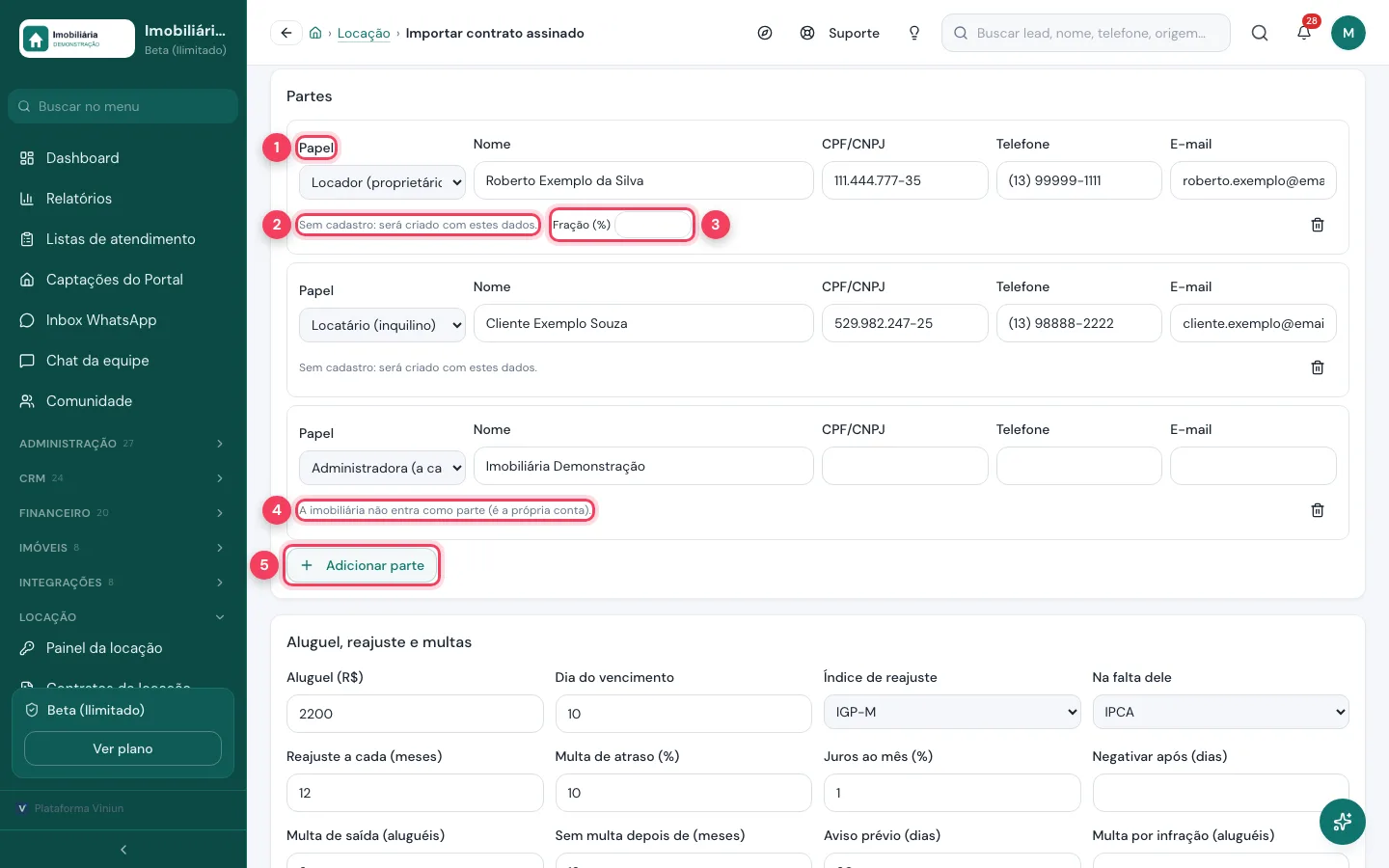Delete the Roberto Exemplo da Silva party

(x=1318, y=225)
